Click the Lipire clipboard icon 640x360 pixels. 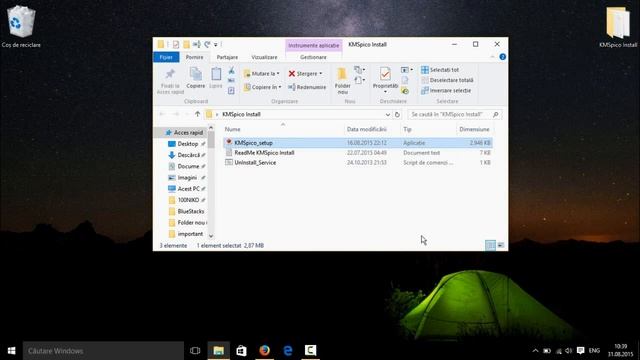click(216, 74)
